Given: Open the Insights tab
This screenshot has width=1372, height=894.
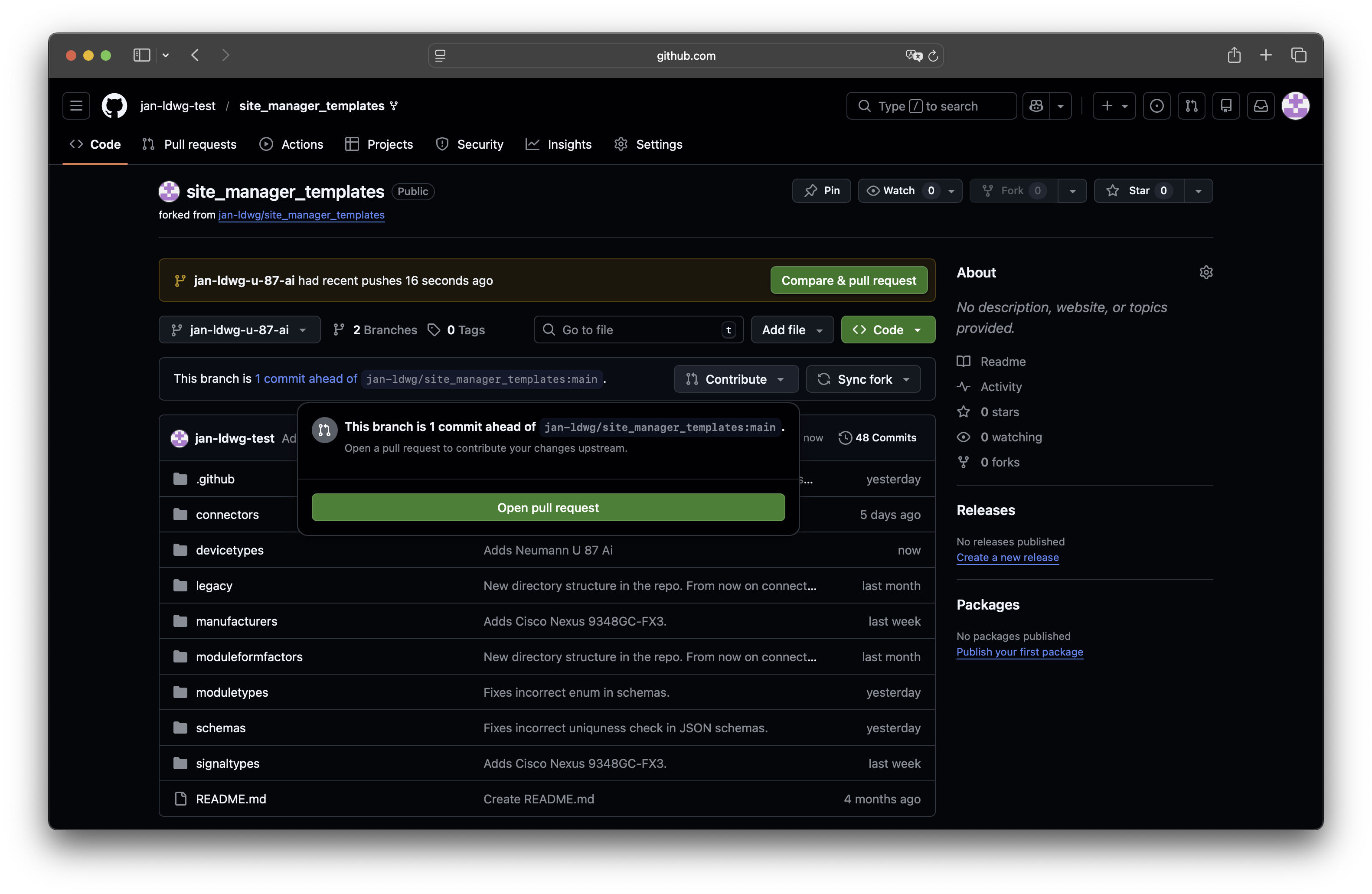Looking at the screenshot, I should click(x=559, y=145).
